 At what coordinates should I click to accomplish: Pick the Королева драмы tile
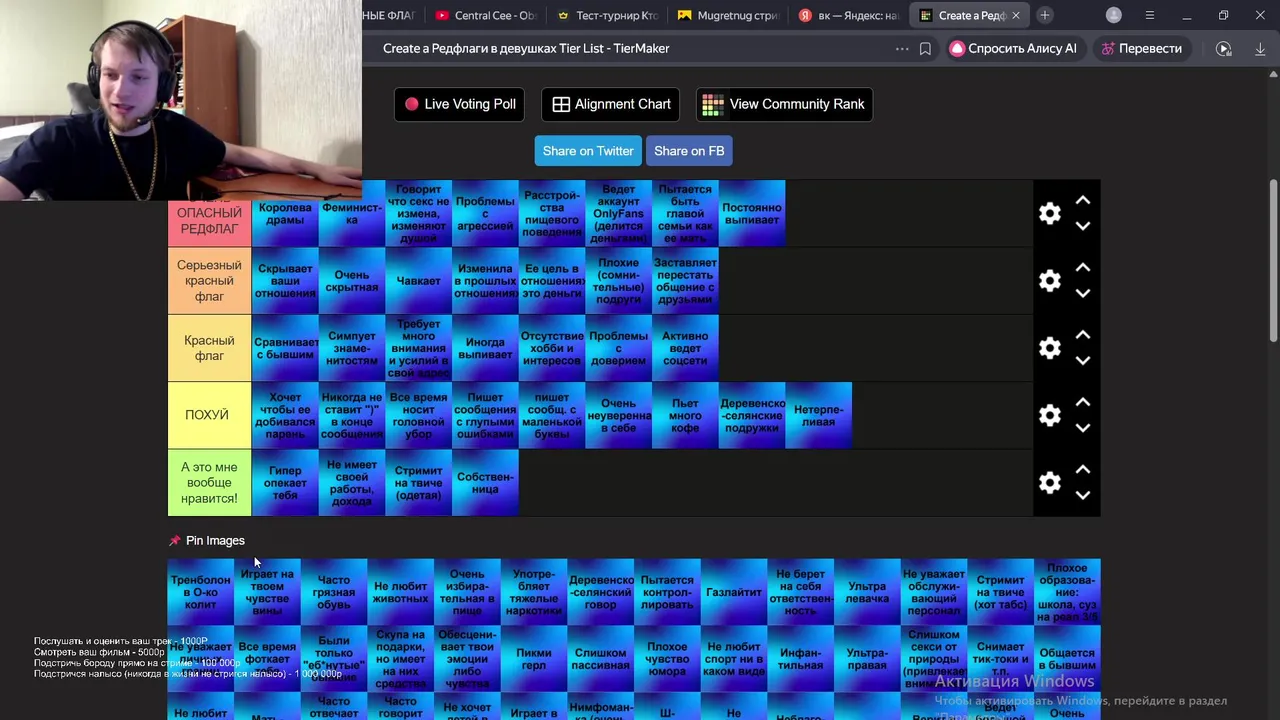[285, 214]
